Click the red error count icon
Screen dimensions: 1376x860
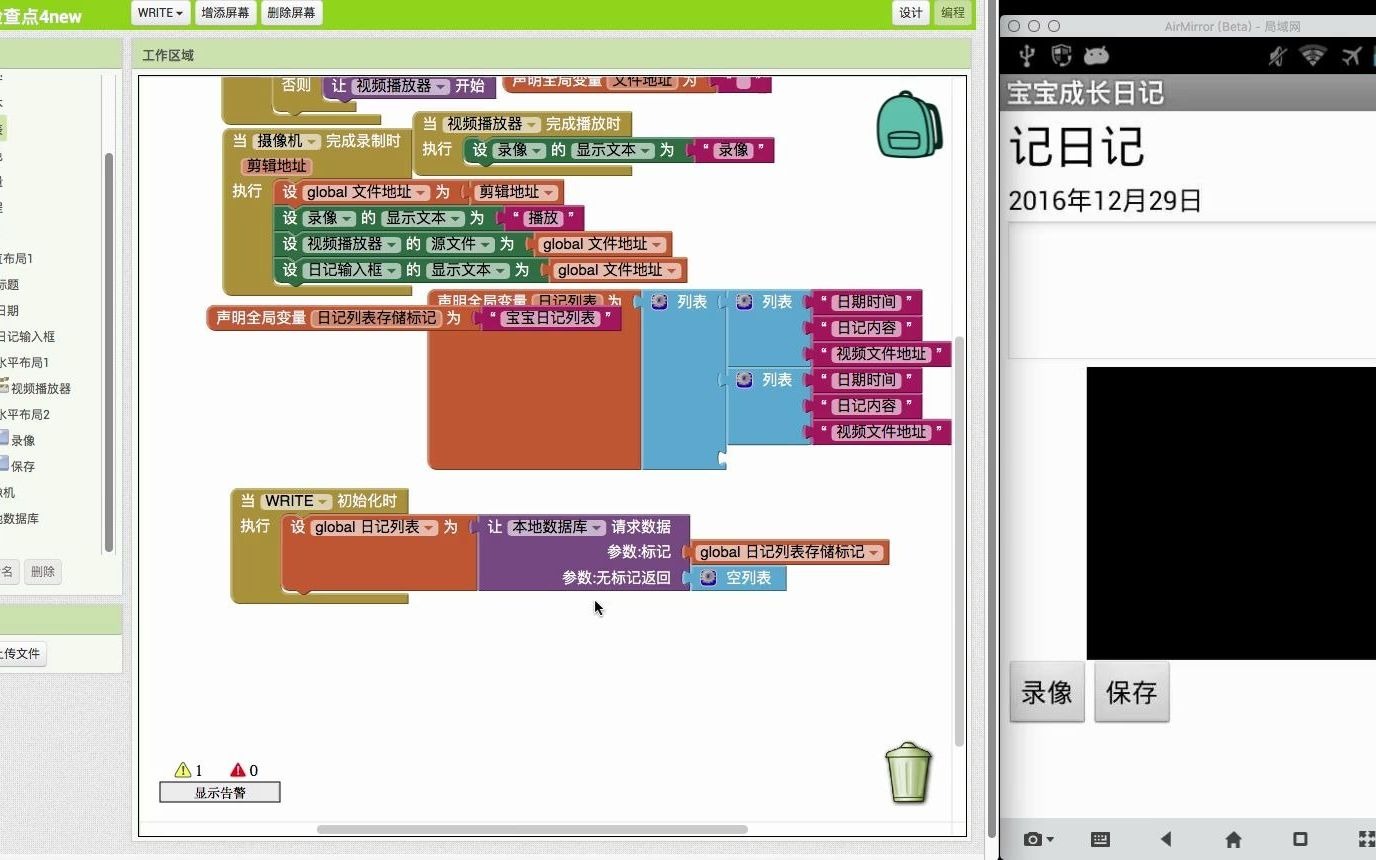tap(240, 770)
